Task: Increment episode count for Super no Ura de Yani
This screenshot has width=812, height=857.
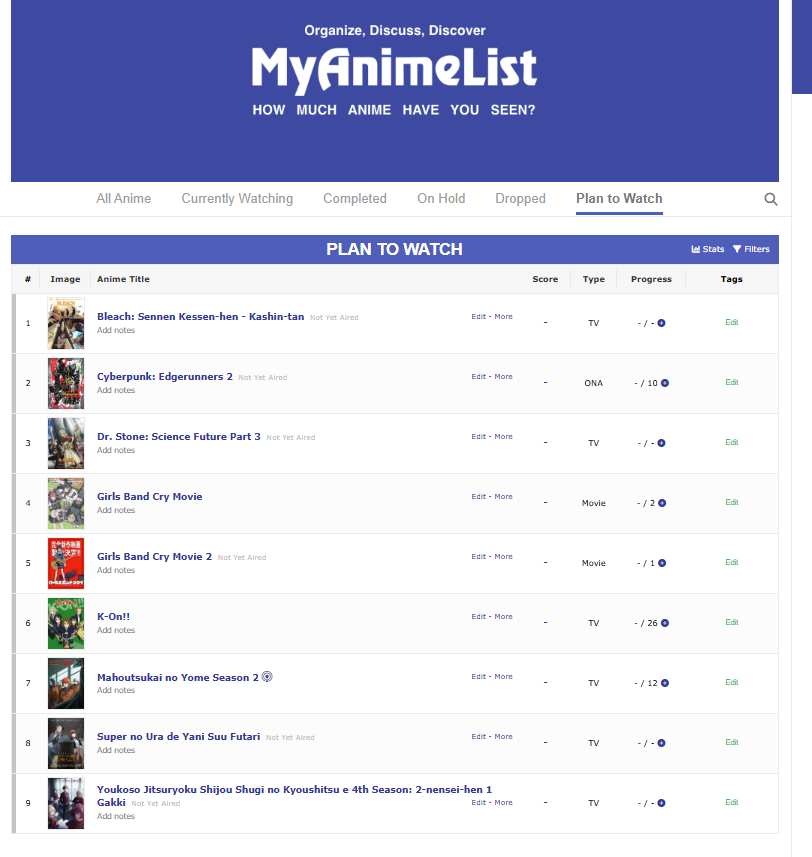Action: [661, 743]
